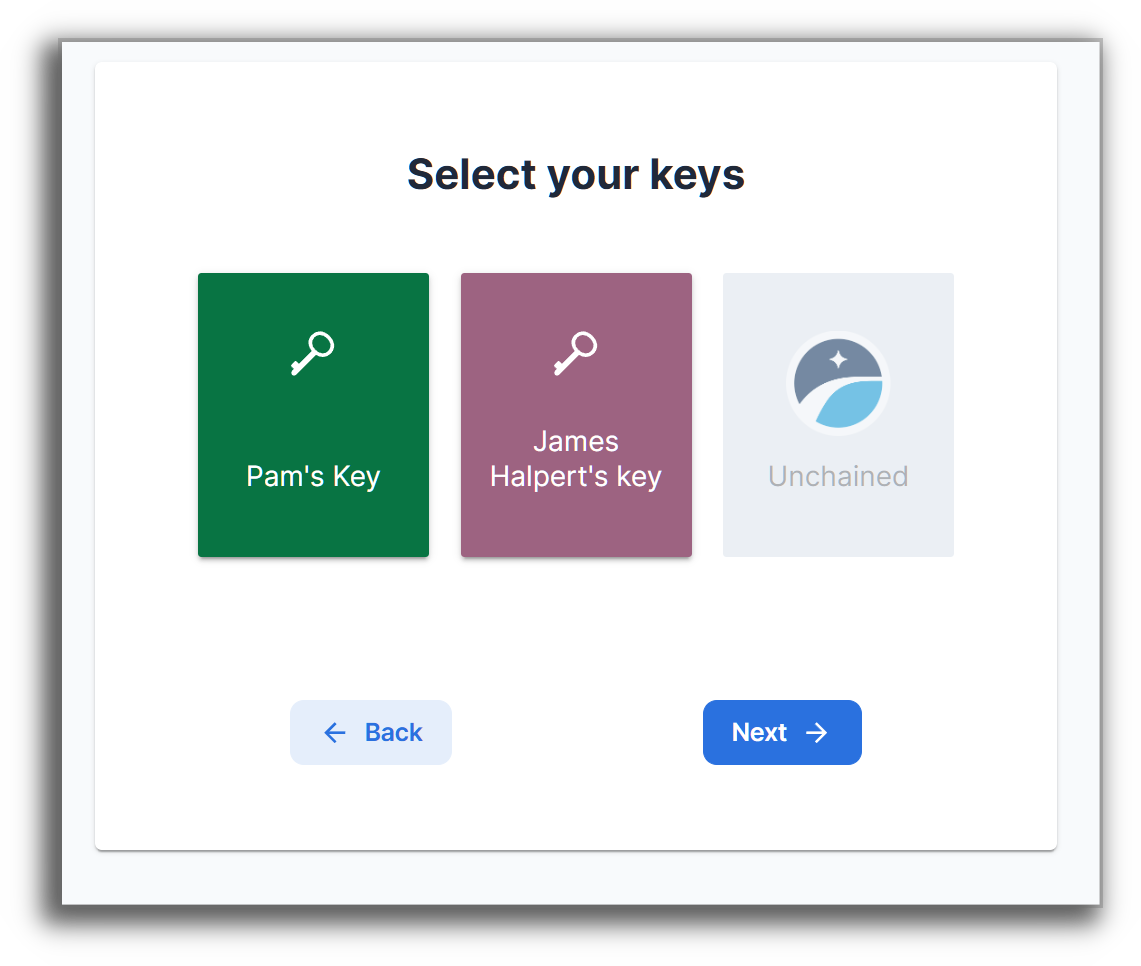The width and height of the screenshot is (1141, 966).
Task: Click the Next button to proceed
Action: tap(782, 732)
